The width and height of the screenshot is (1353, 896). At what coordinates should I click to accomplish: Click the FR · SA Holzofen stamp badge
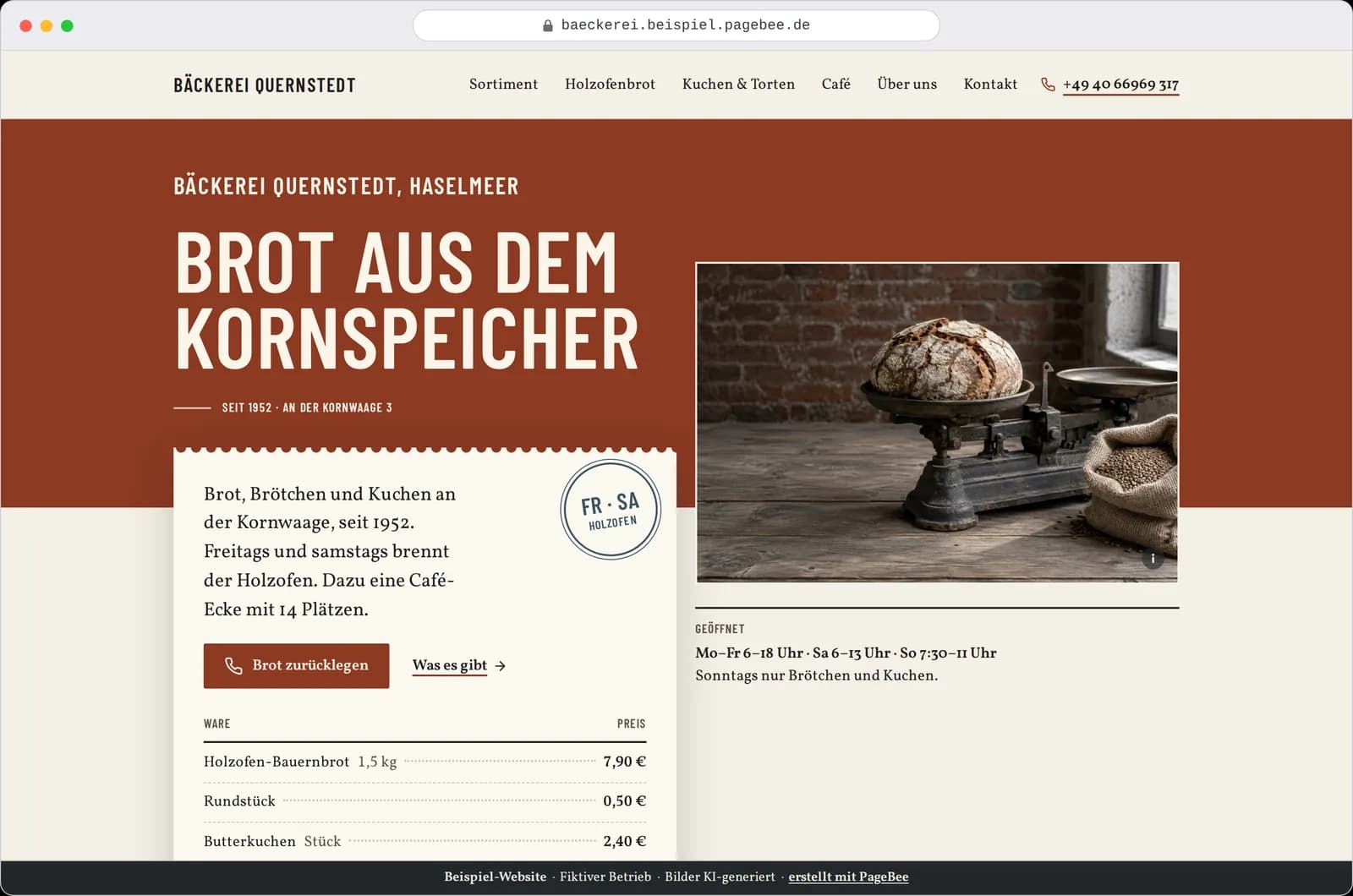611,510
